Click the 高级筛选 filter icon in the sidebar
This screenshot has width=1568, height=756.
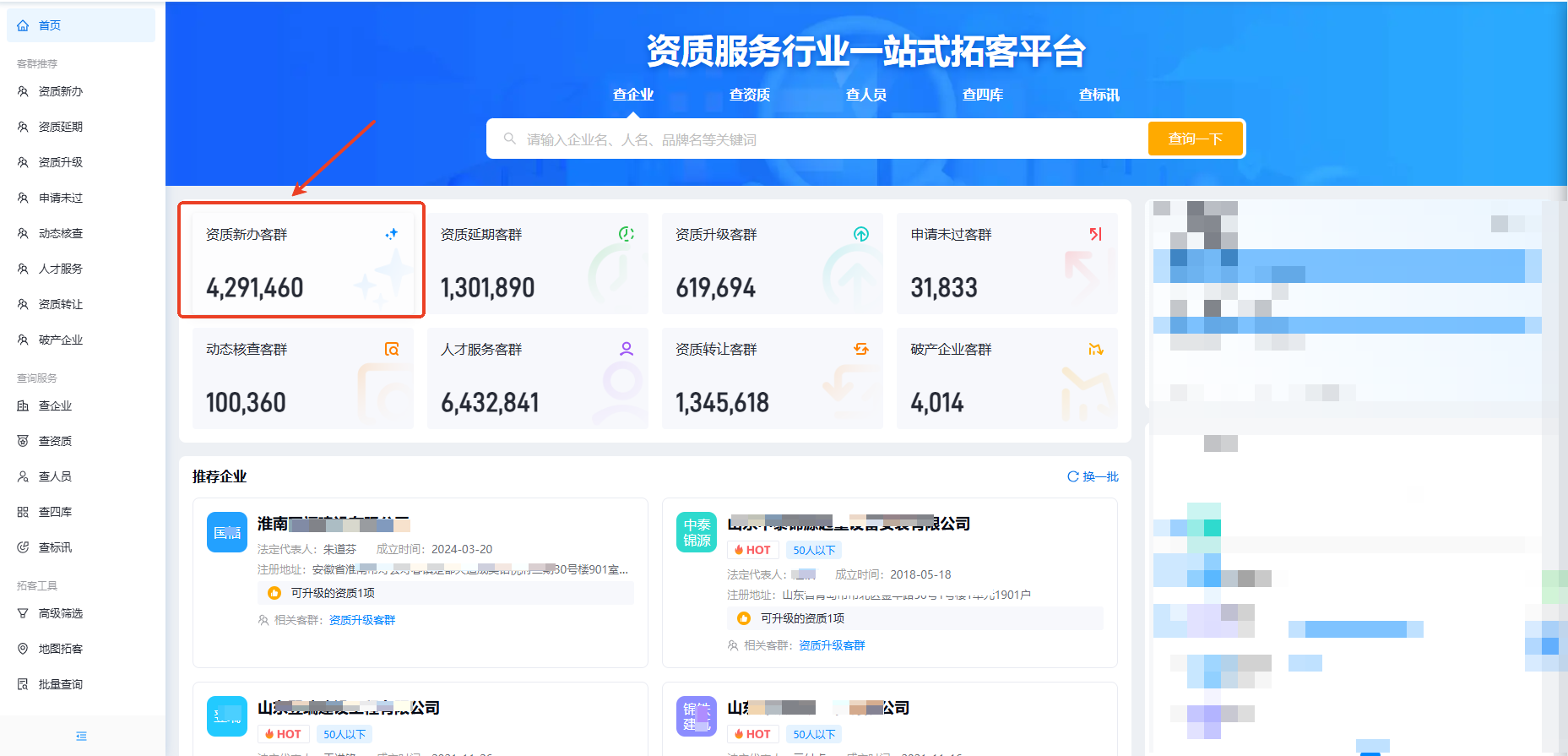(x=23, y=613)
